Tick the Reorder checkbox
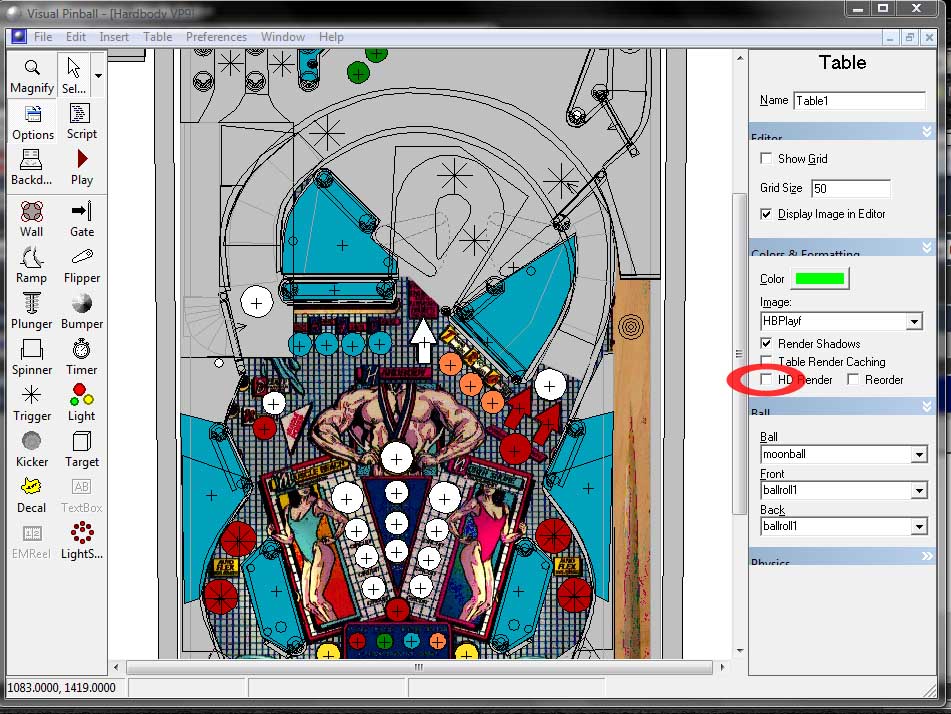This screenshot has height=714, width=951. [x=853, y=379]
